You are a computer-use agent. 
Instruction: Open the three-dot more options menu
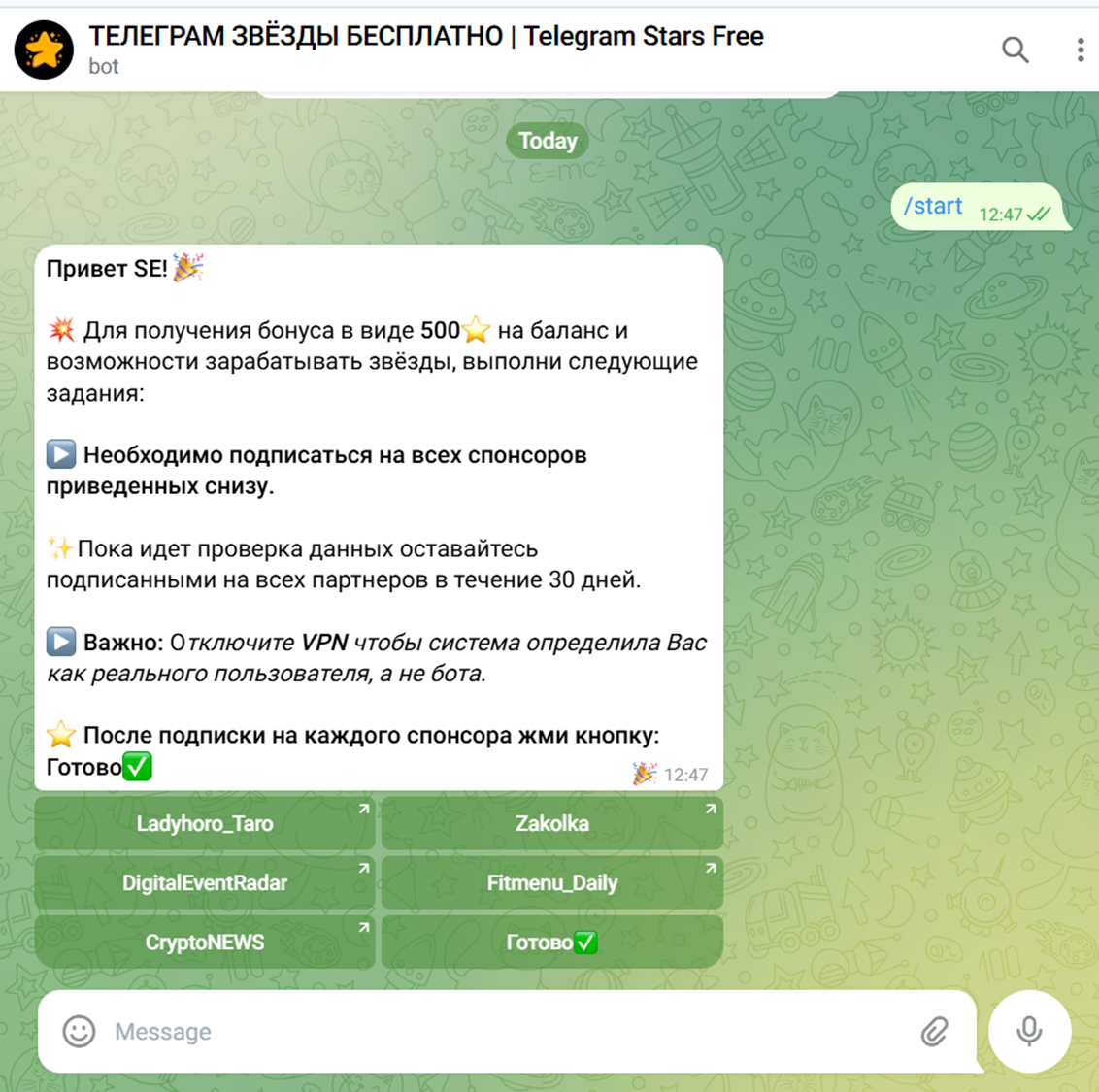tap(1081, 50)
